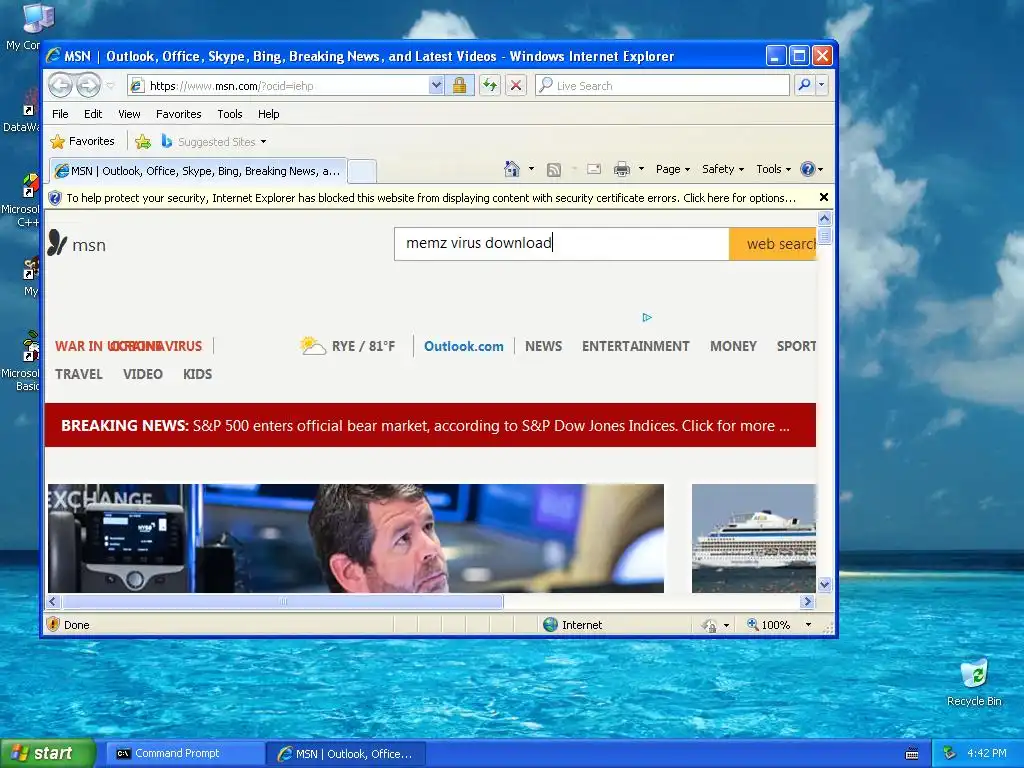Open the MONEY section link

tap(733, 346)
